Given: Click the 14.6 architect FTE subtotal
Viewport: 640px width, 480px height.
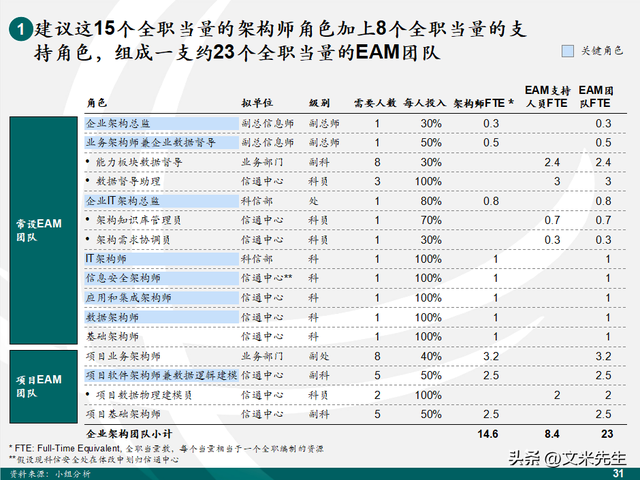Looking at the screenshot, I should [489, 434].
